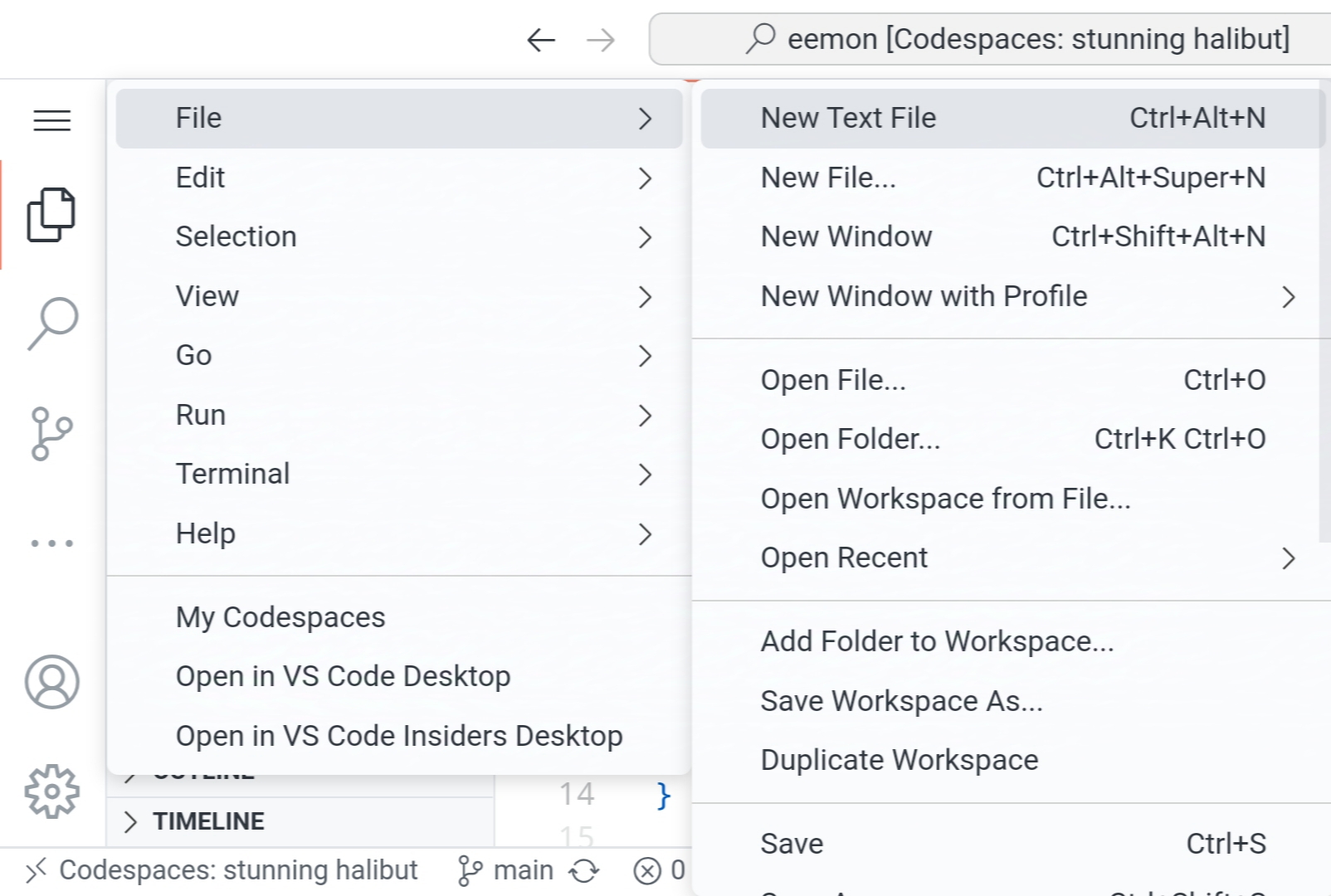Click the Codespaces: stunning halibut remote indicator

pos(222,870)
